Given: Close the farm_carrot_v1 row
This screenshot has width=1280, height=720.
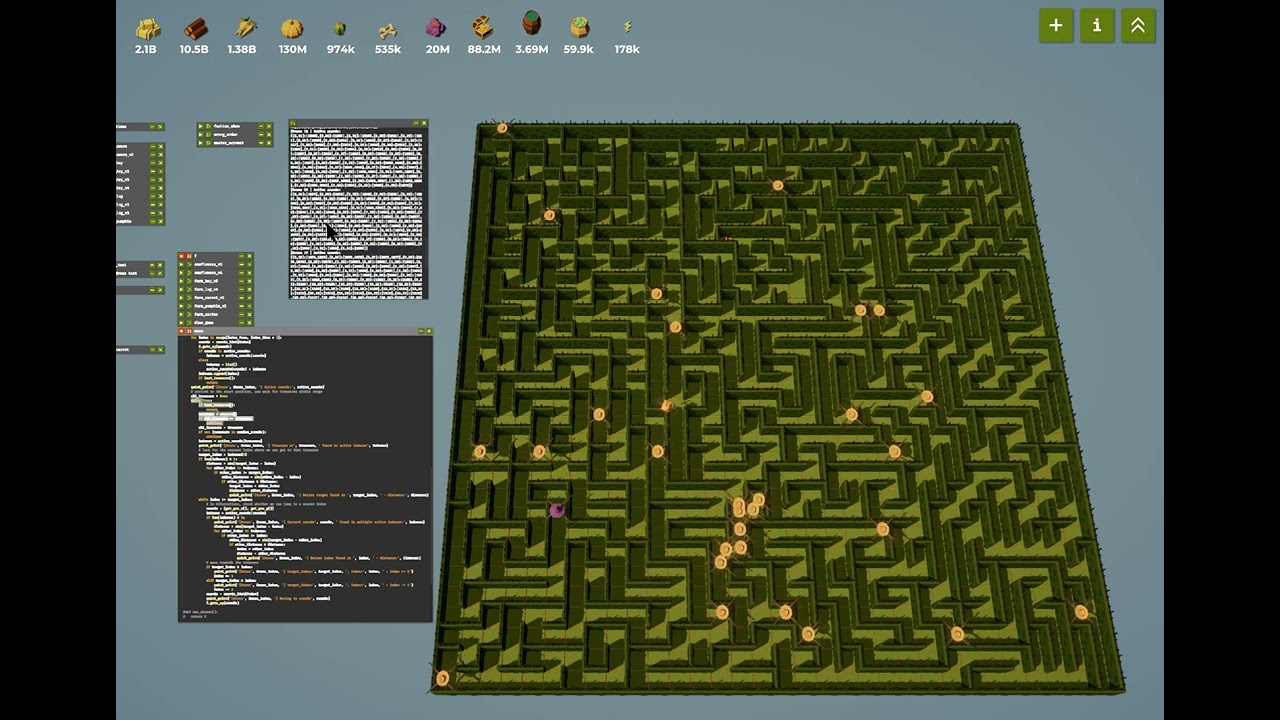Looking at the screenshot, I should click(249, 298).
